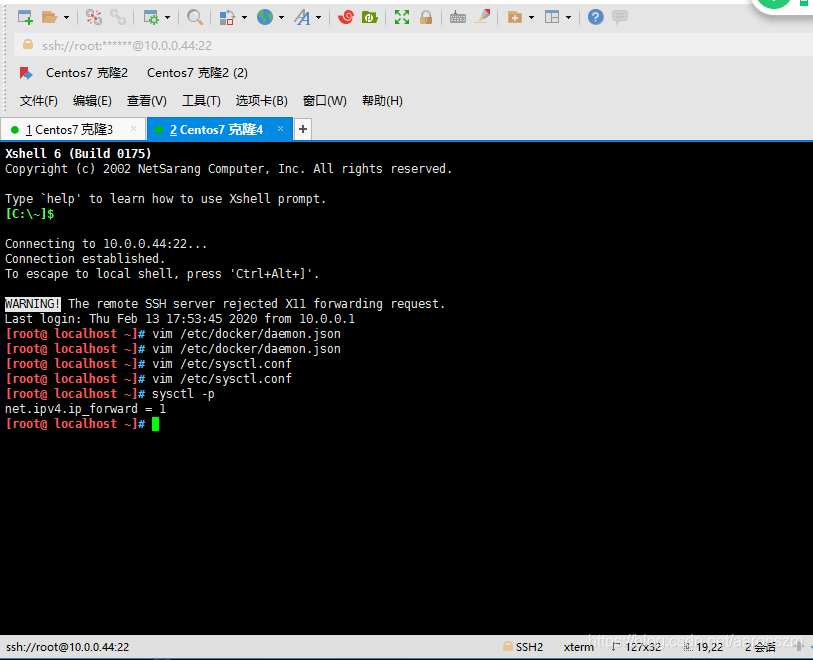Viewport: 813px width, 660px height.
Task: Open quick link Centos7 克隆2 (2)
Action: click(x=197, y=73)
